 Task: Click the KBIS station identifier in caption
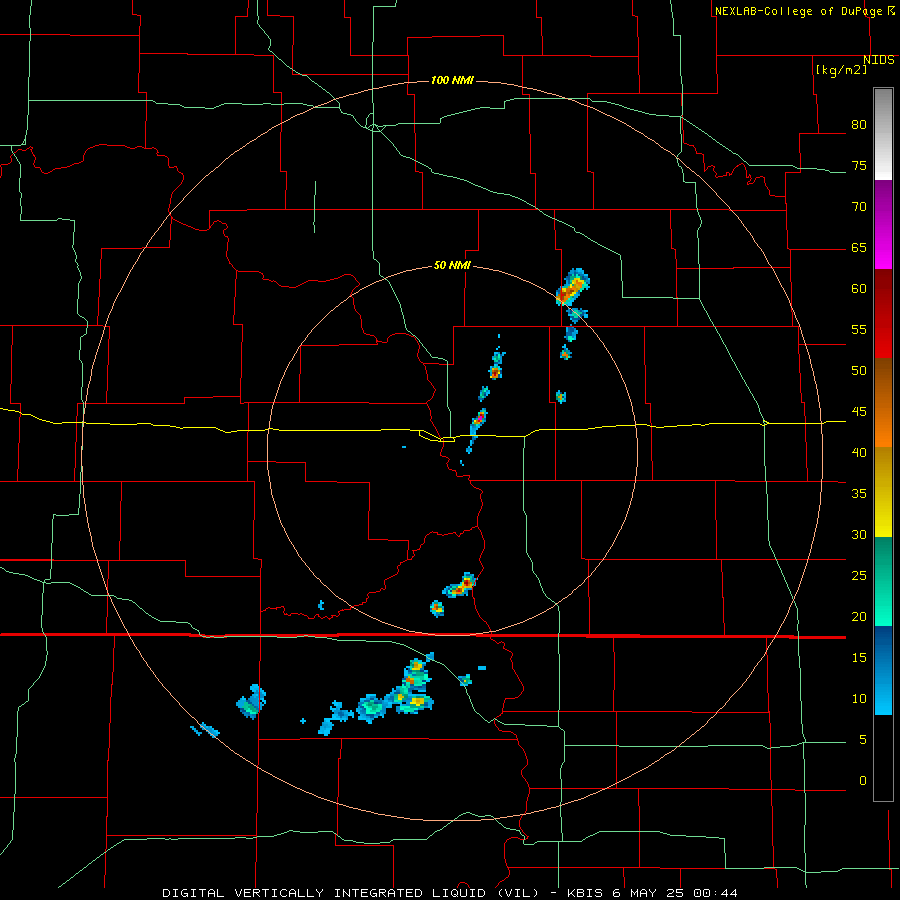tap(588, 893)
